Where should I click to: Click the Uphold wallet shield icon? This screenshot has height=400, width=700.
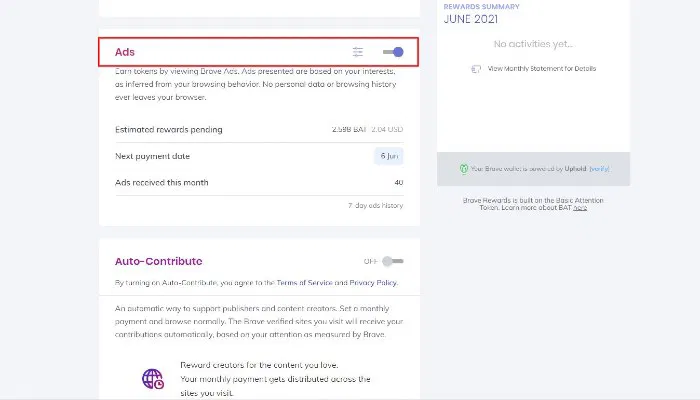464,169
